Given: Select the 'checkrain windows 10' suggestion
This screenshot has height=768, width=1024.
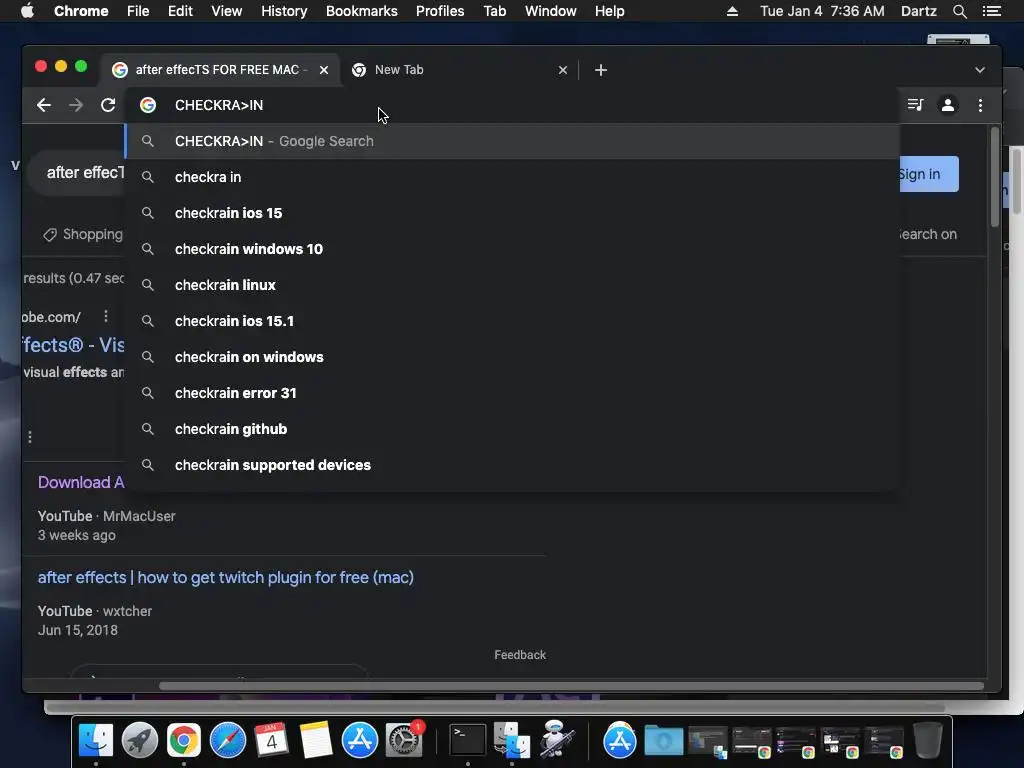Looking at the screenshot, I should point(513,249).
